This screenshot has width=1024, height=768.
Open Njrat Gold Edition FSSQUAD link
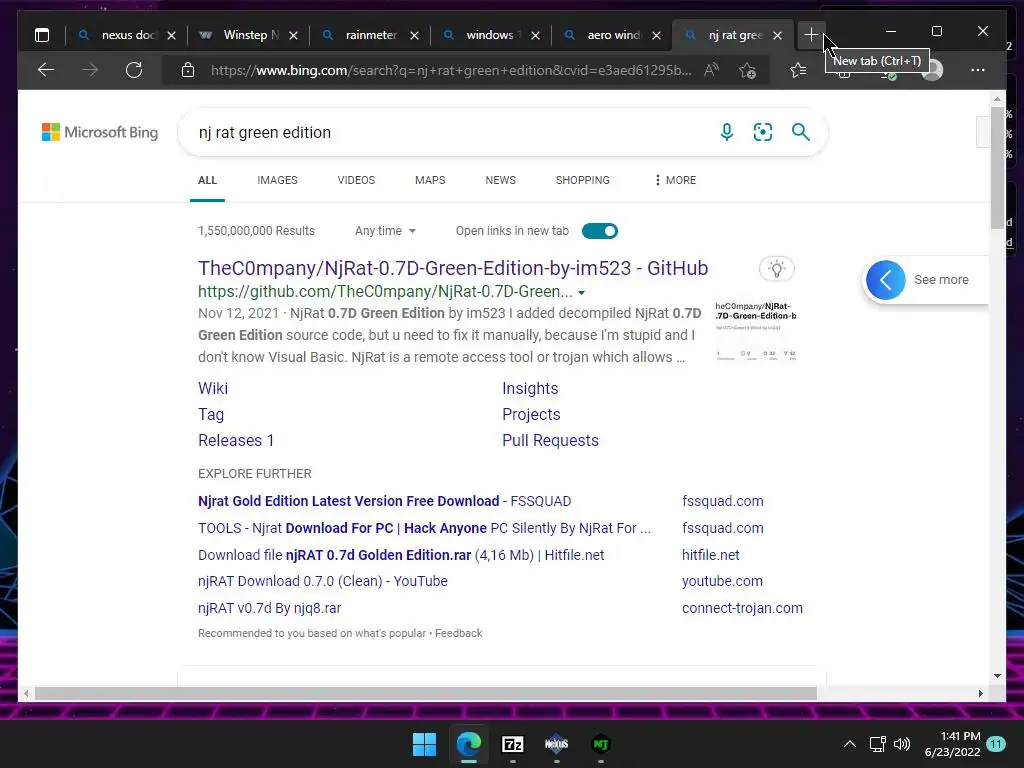pyautogui.click(x=384, y=501)
